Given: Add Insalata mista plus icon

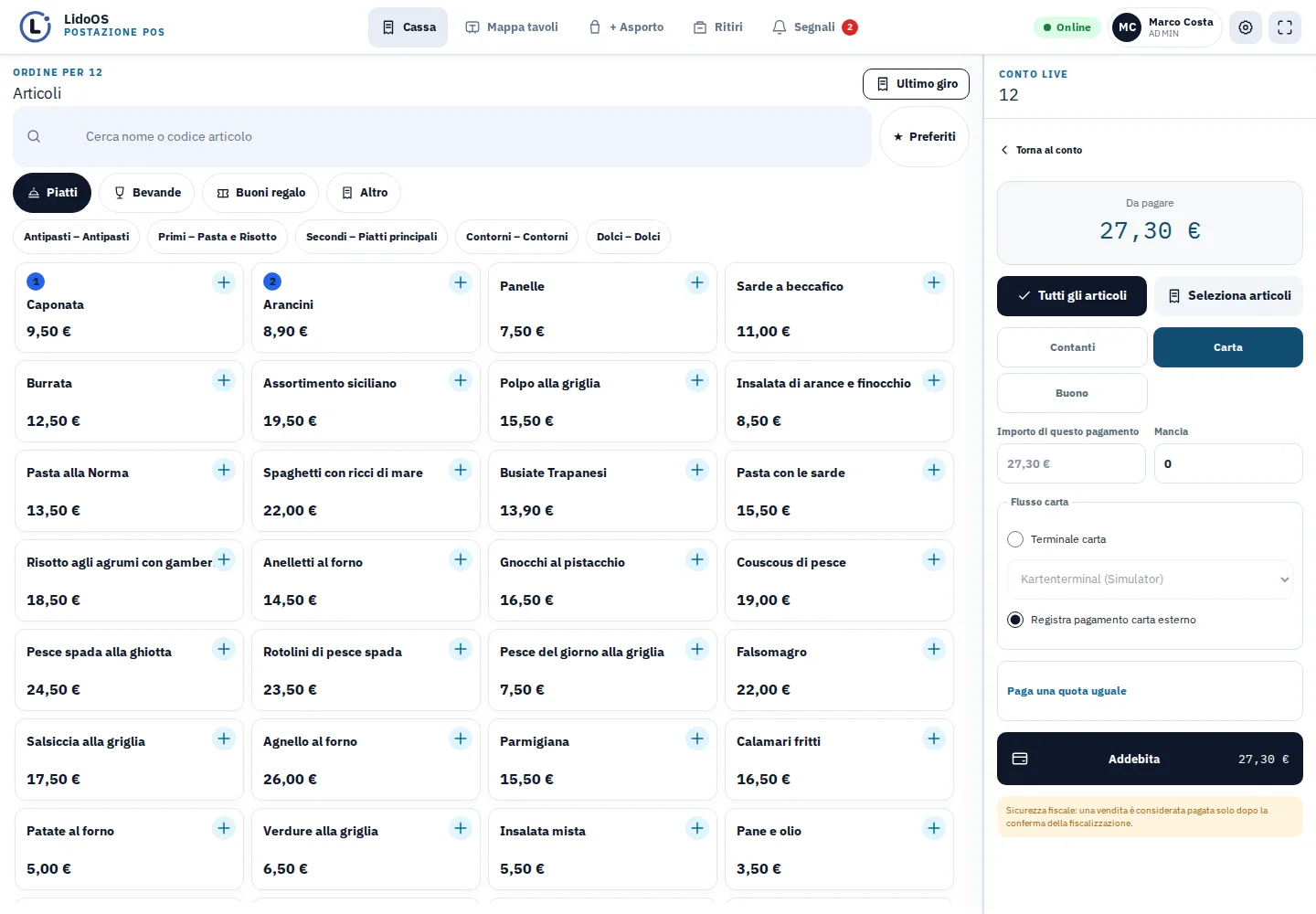Looking at the screenshot, I should click(x=697, y=828).
